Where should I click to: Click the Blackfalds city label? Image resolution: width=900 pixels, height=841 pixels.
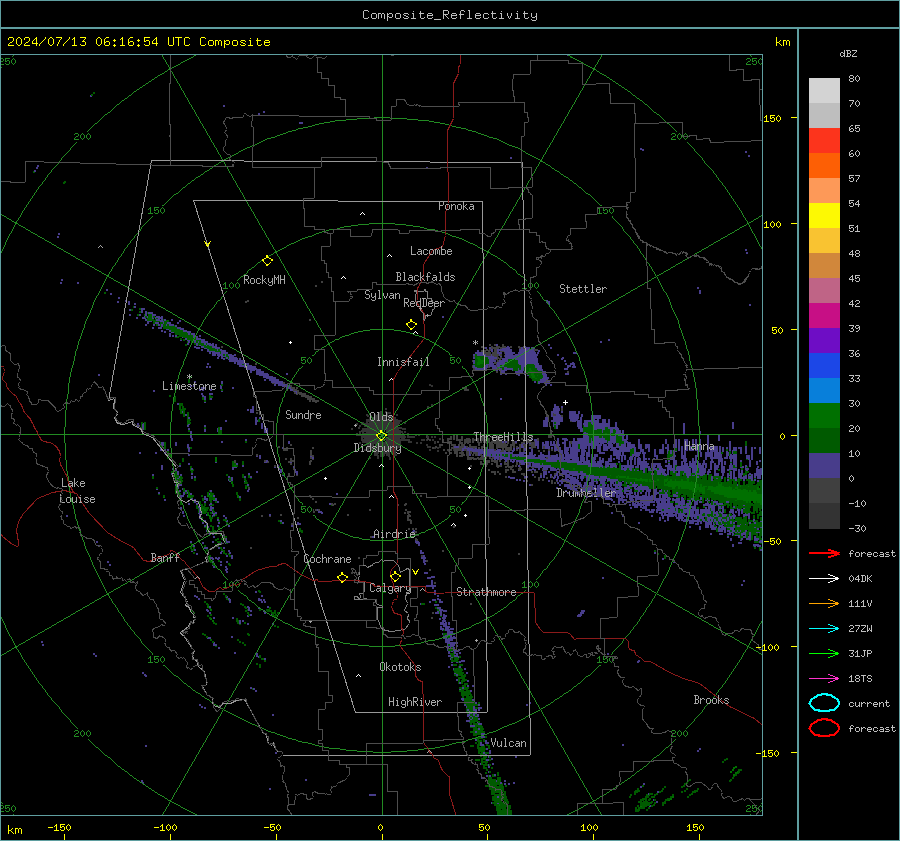click(x=425, y=277)
